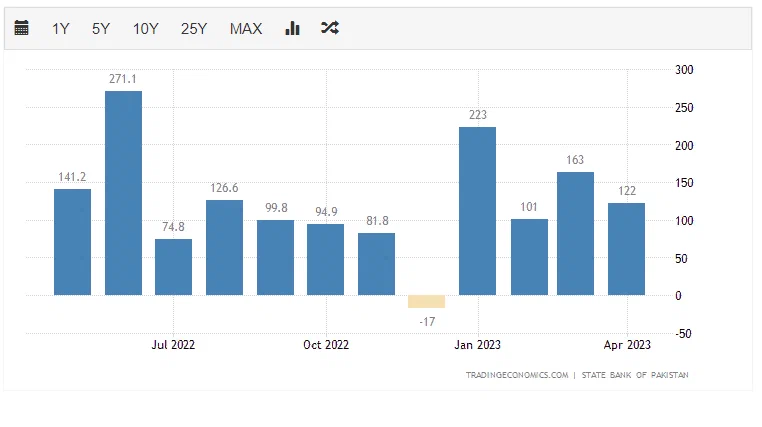
Task: Select the 1Y time range
Action: pos(61,29)
